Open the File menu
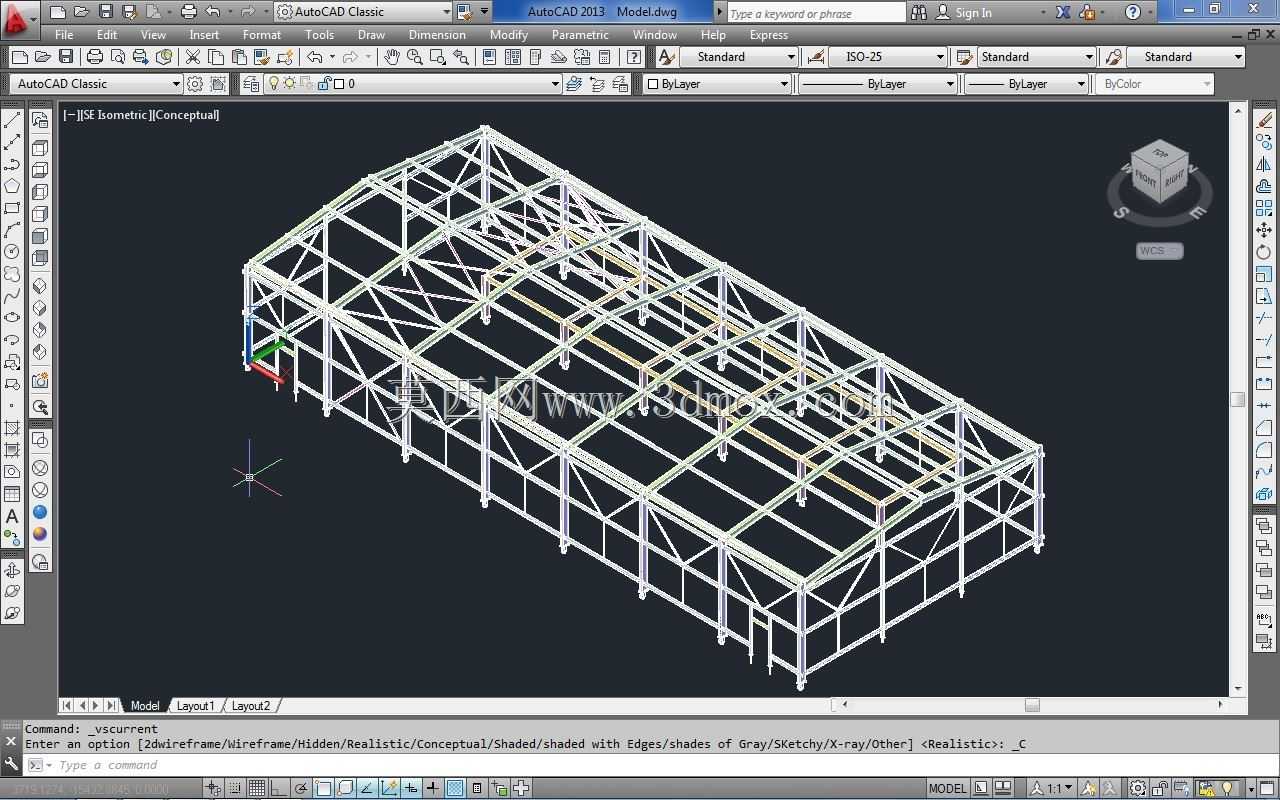This screenshot has width=1280, height=800. (x=64, y=34)
